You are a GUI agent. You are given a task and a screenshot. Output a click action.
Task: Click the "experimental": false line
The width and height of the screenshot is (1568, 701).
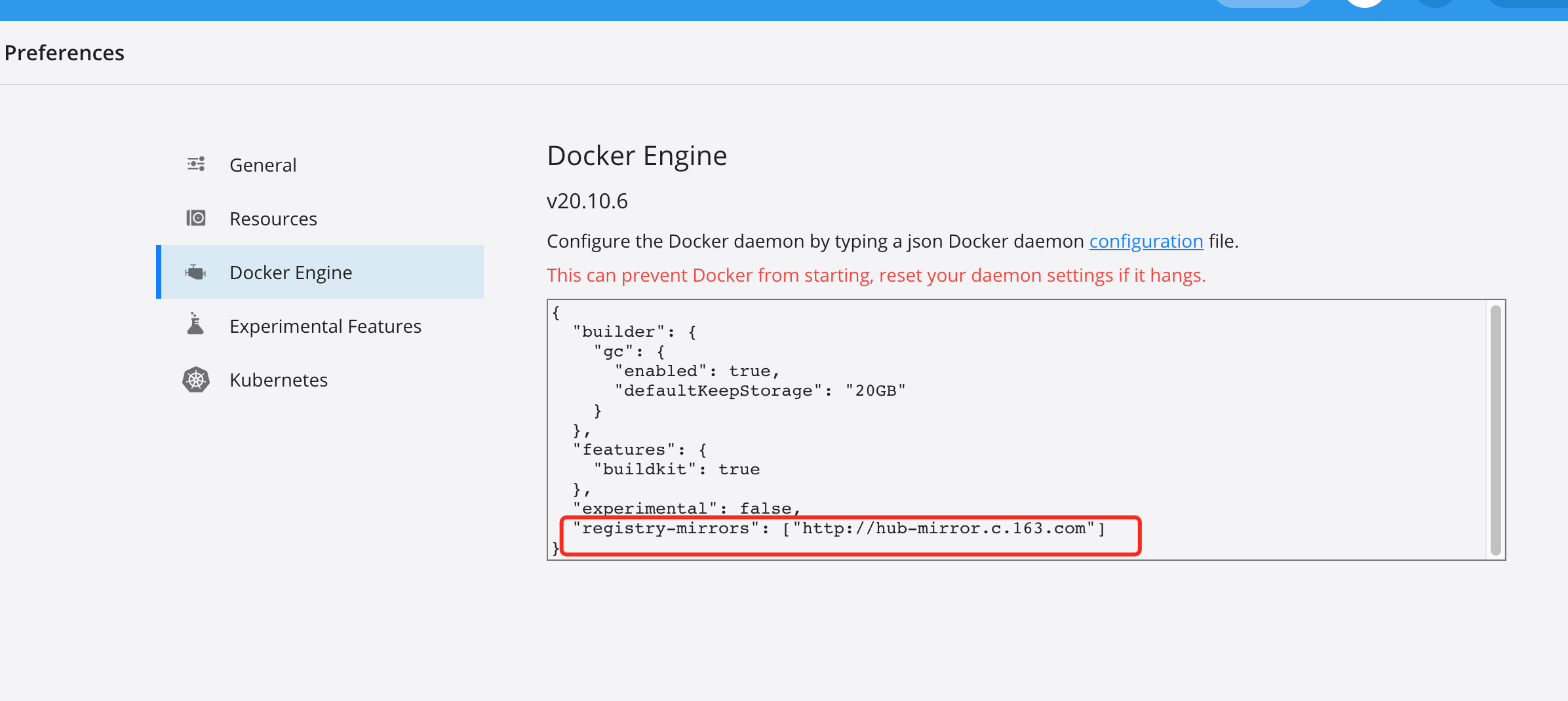[686, 508]
